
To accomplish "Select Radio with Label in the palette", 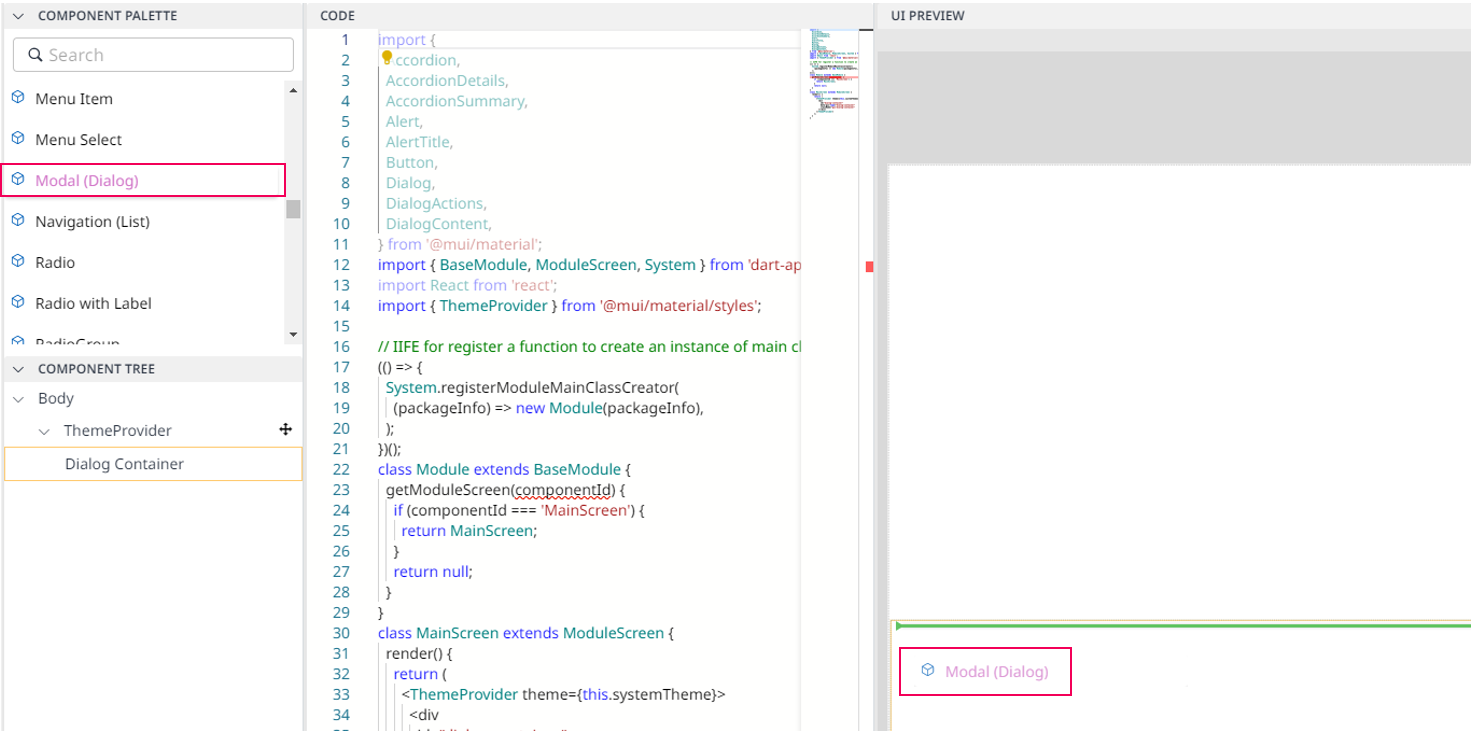I will pos(93,304).
